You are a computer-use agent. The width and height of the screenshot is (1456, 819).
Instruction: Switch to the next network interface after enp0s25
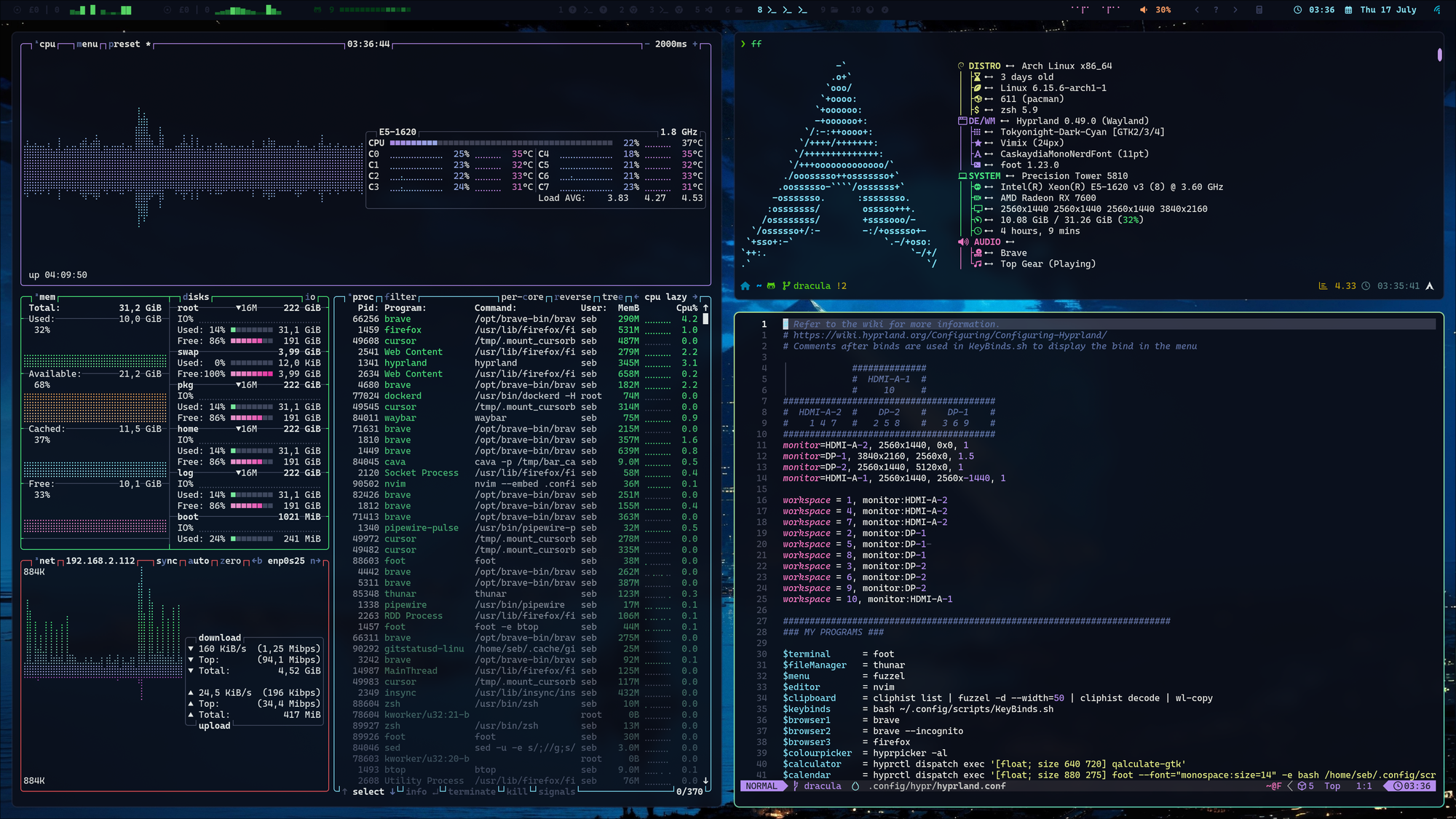coord(315,561)
